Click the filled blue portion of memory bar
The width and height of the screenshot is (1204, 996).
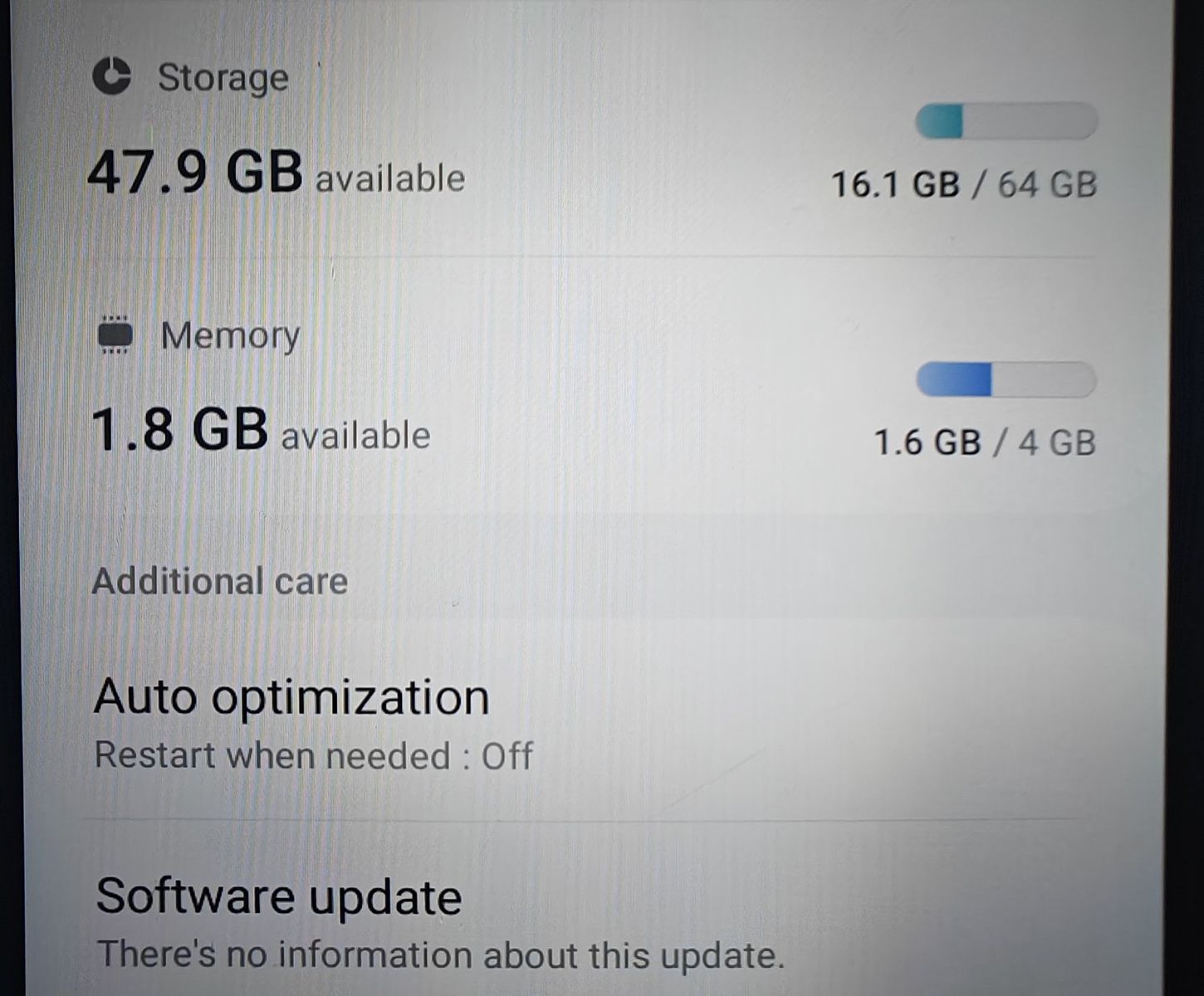click(954, 380)
